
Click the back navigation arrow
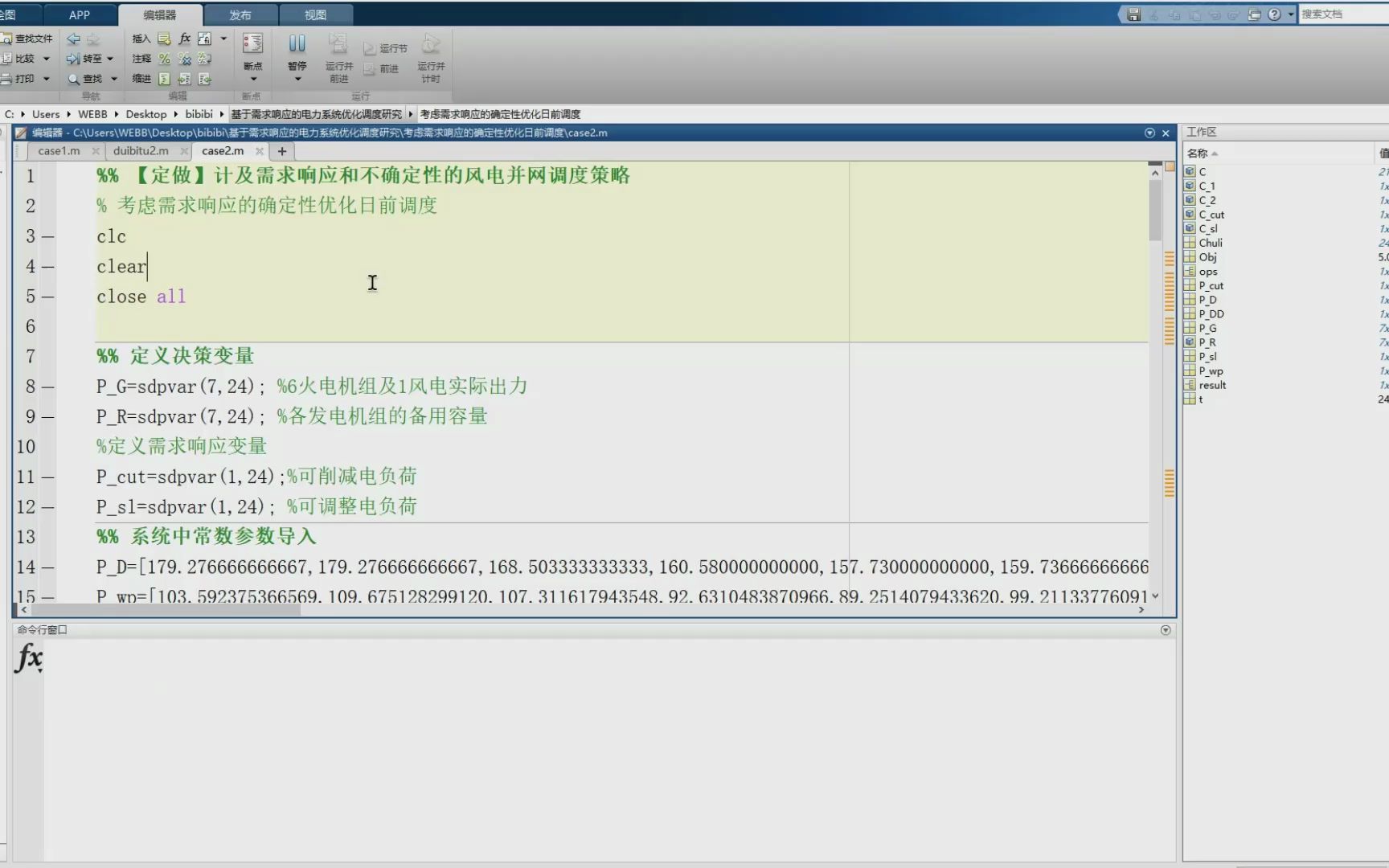[x=73, y=39]
